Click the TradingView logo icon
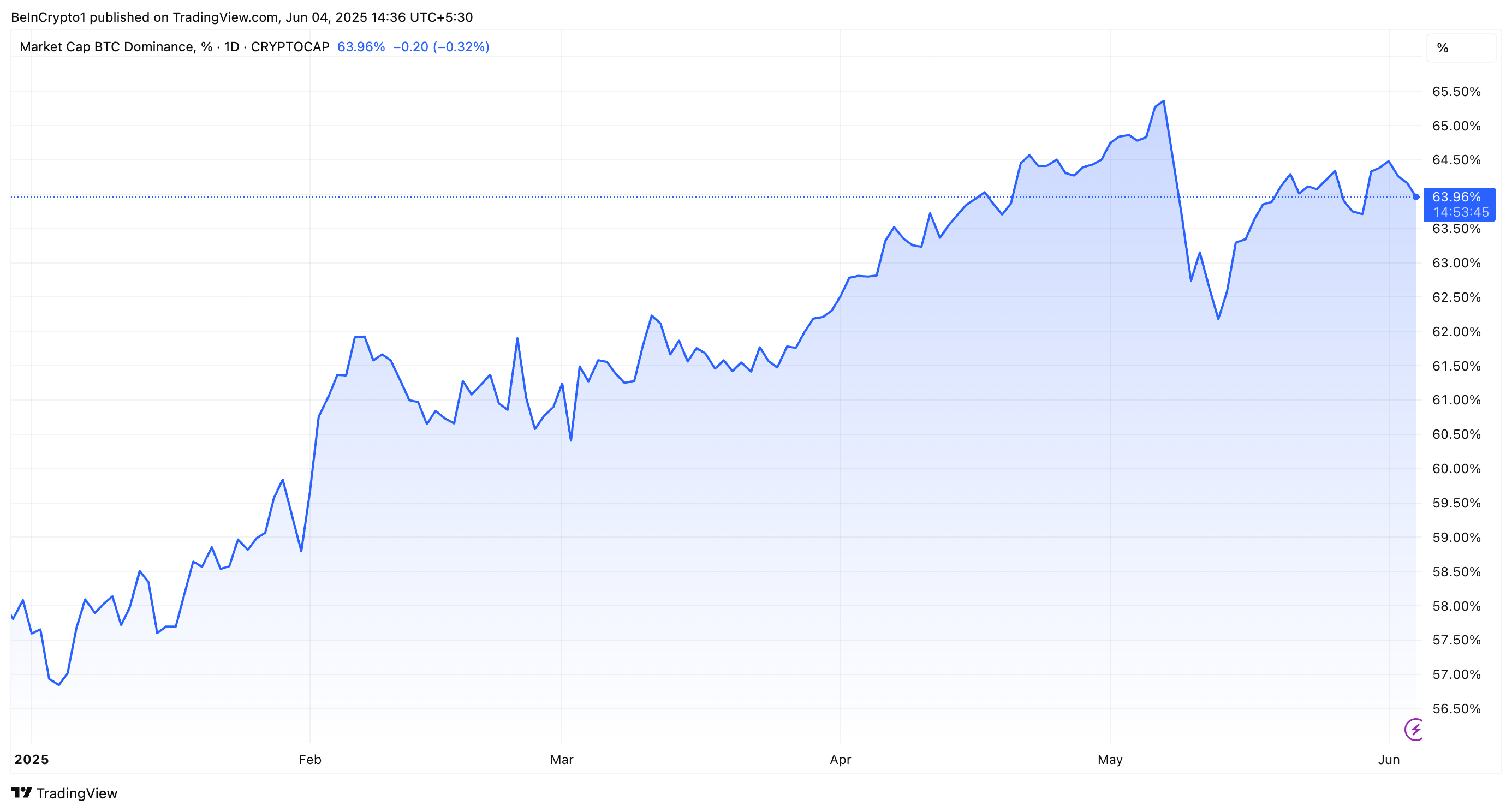 [21, 793]
